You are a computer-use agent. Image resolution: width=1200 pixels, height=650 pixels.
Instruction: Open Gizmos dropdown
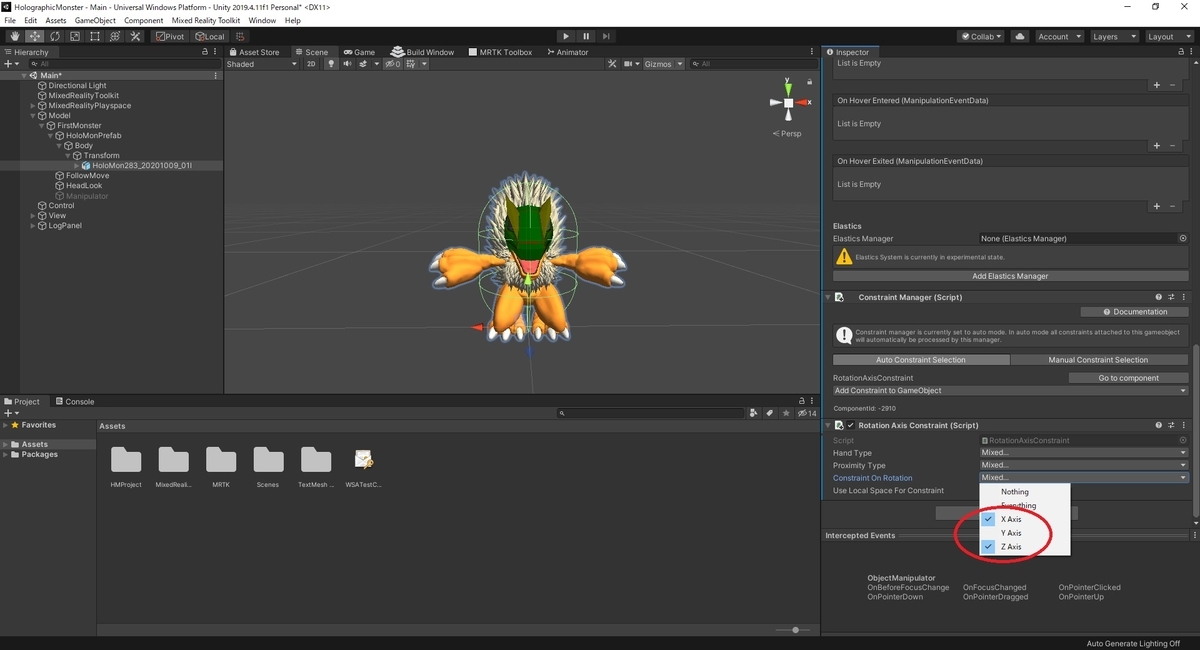tap(663, 64)
